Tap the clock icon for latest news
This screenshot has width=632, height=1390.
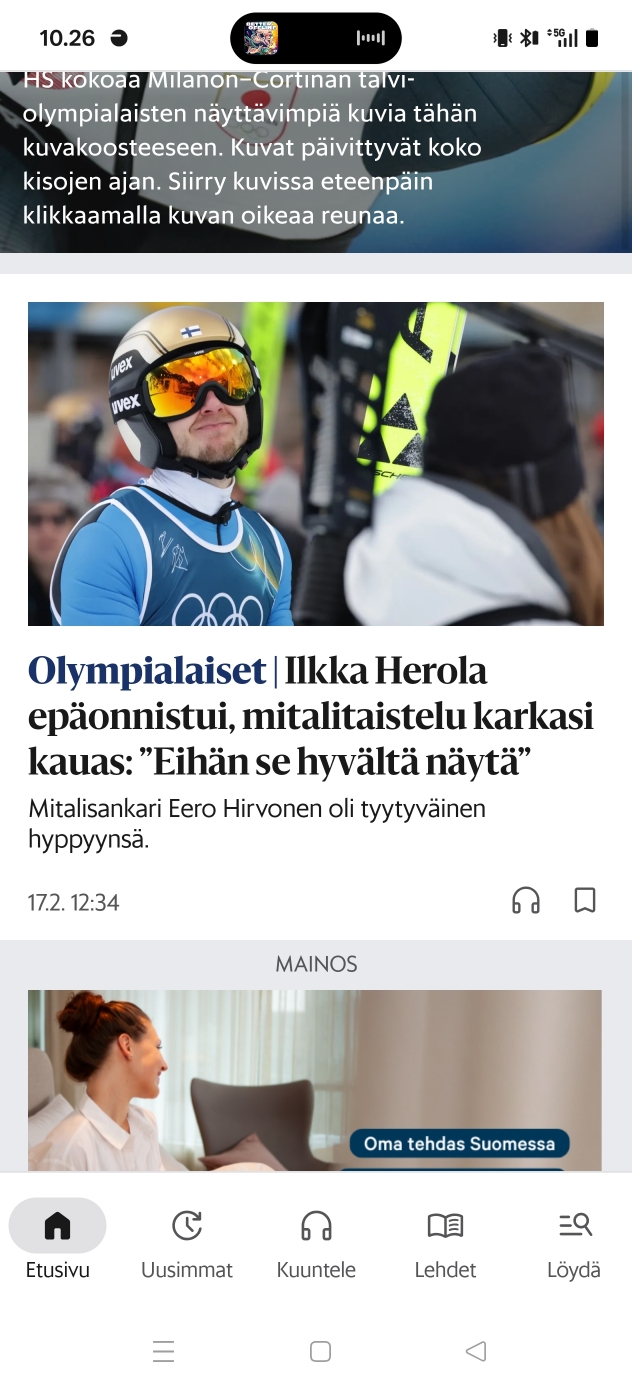click(187, 1225)
